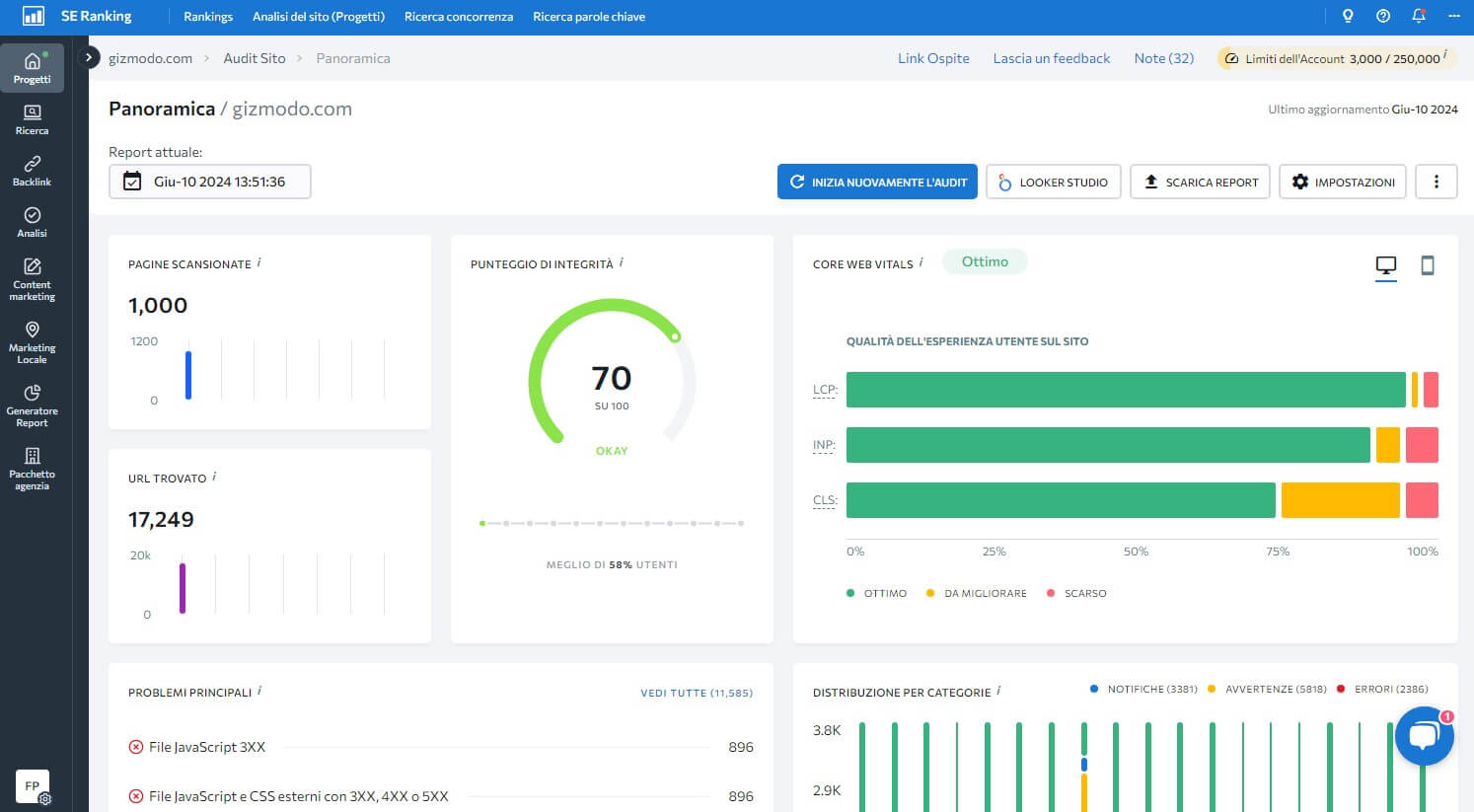Open Impostazioni settings button
The width and height of the screenshot is (1474, 812).
(x=1343, y=182)
